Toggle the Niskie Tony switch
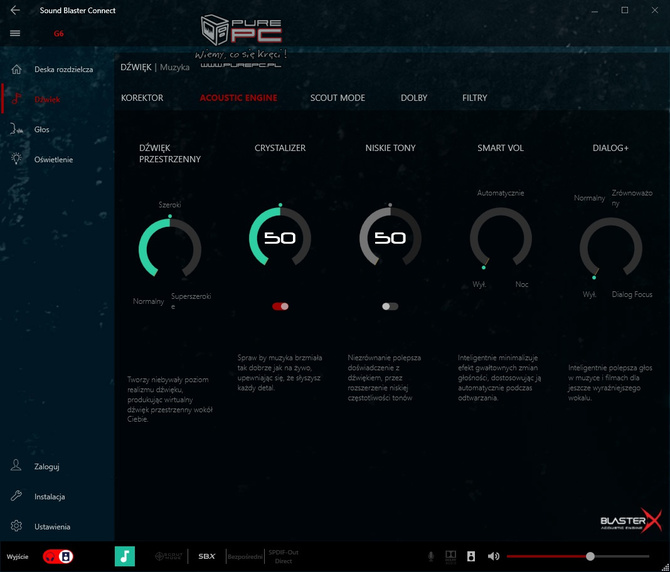670x572 pixels. click(390, 306)
